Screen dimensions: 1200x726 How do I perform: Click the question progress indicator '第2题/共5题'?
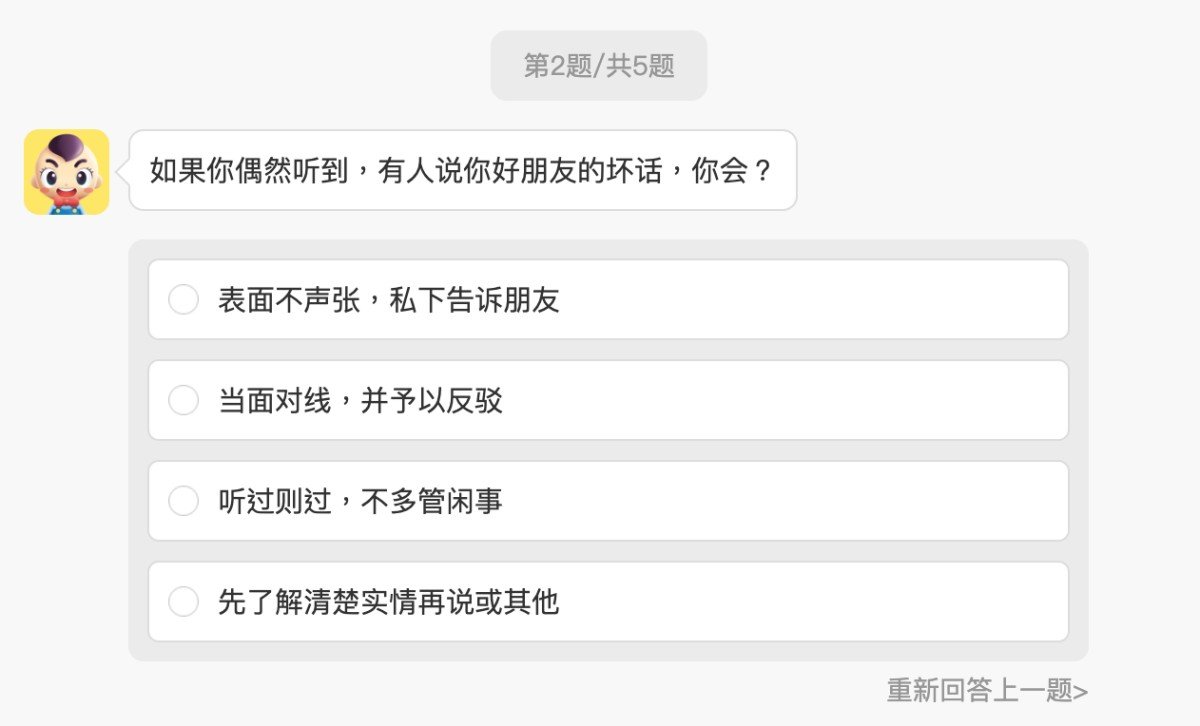click(598, 64)
